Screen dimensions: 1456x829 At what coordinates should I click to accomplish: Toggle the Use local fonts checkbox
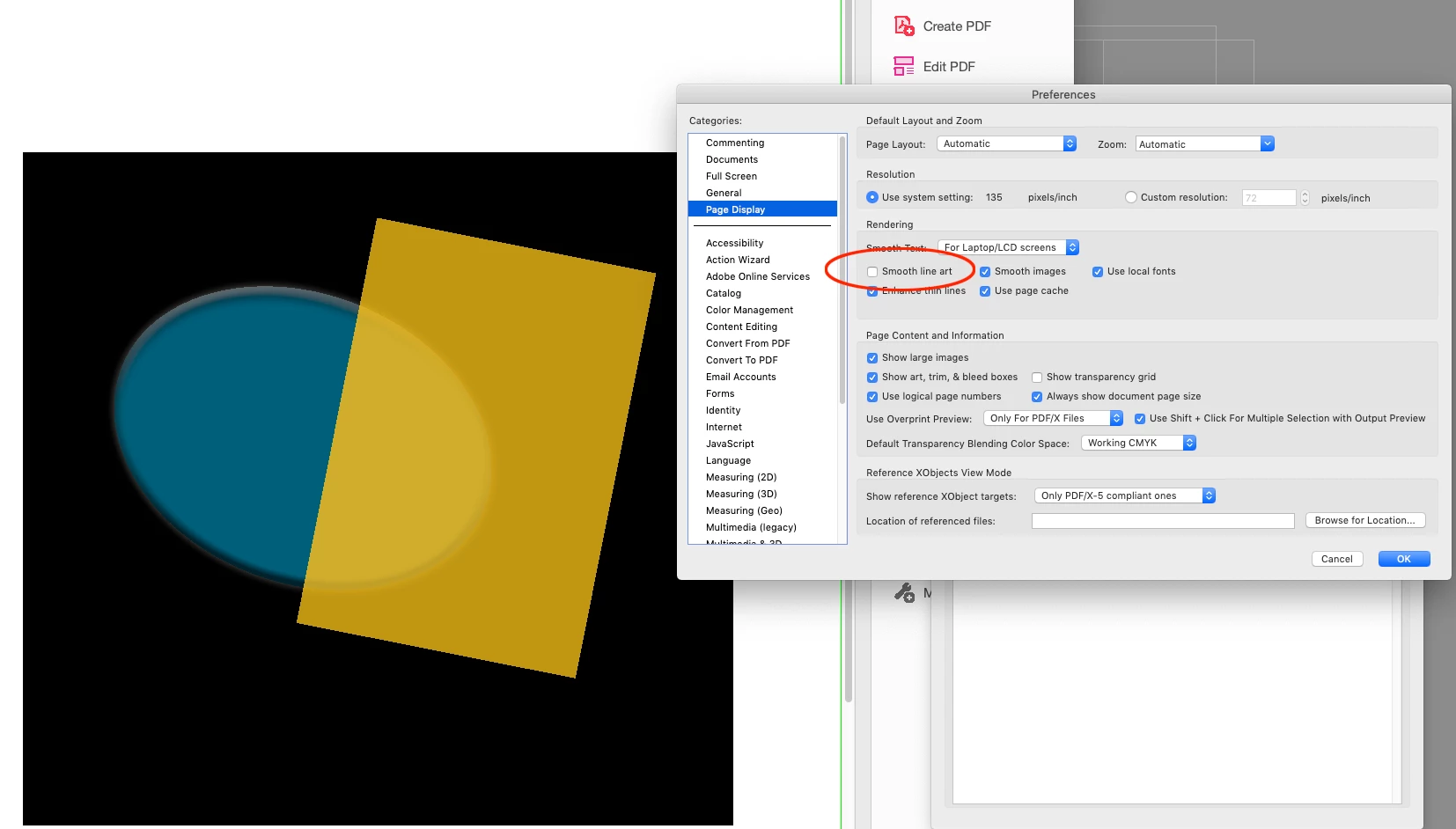pos(1098,272)
